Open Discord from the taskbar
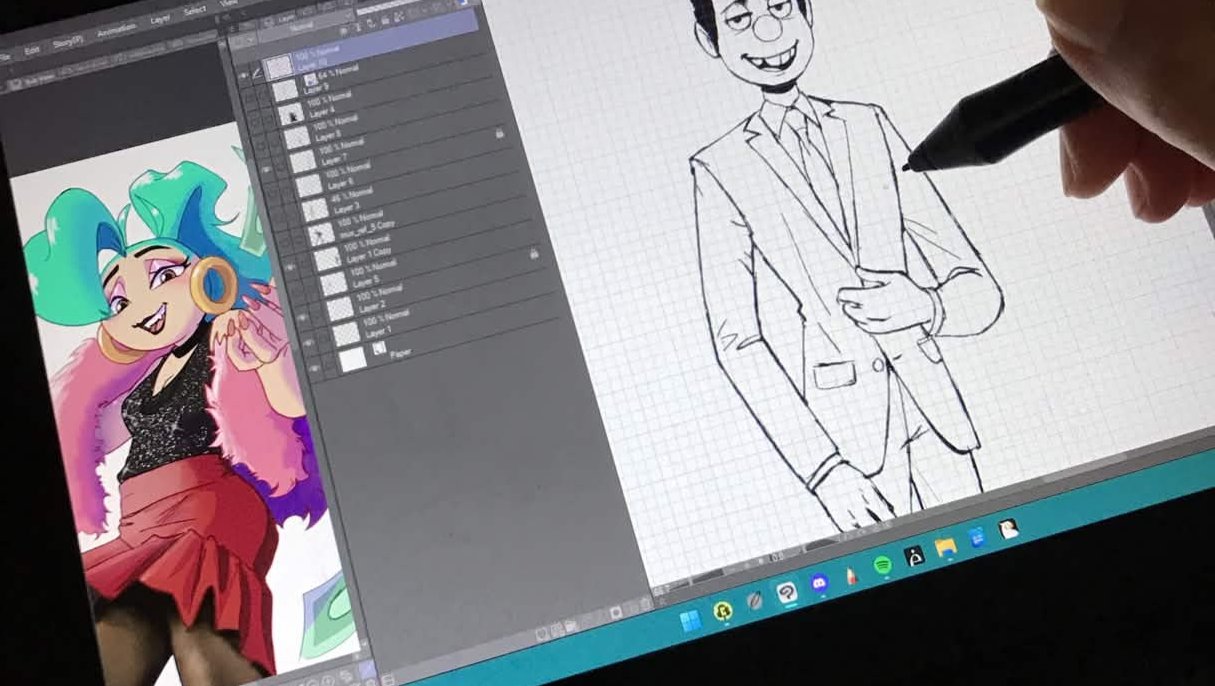The width and height of the screenshot is (1215, 686). click(x=820, y=582)
